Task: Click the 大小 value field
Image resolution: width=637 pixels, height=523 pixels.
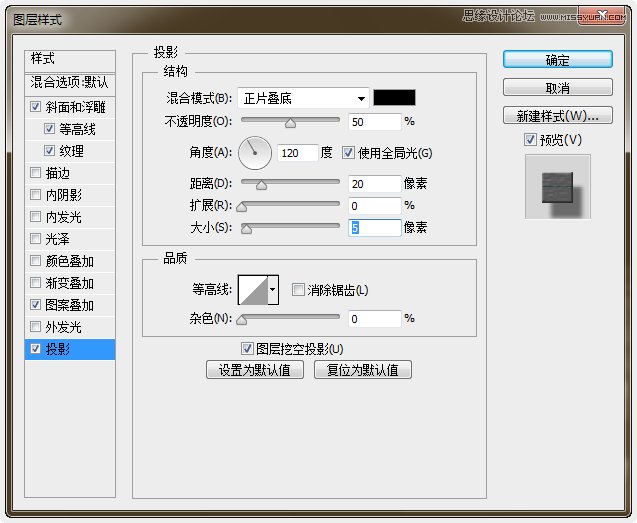Action: coord(375,228)
